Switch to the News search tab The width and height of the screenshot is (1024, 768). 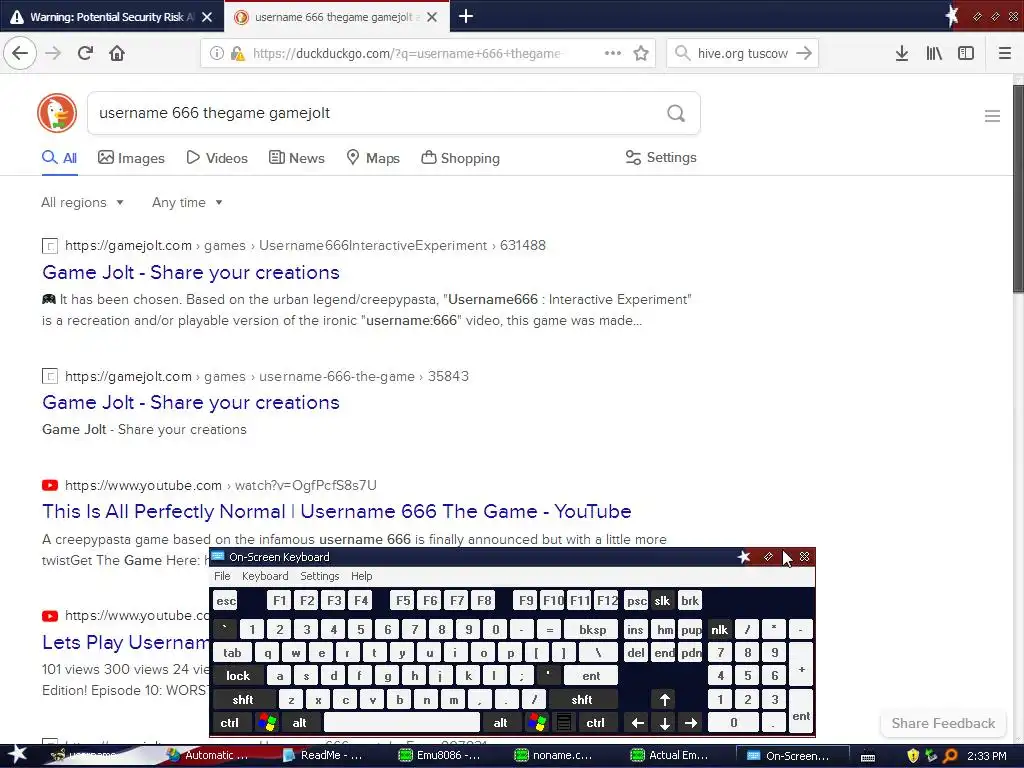click(296, 158)
